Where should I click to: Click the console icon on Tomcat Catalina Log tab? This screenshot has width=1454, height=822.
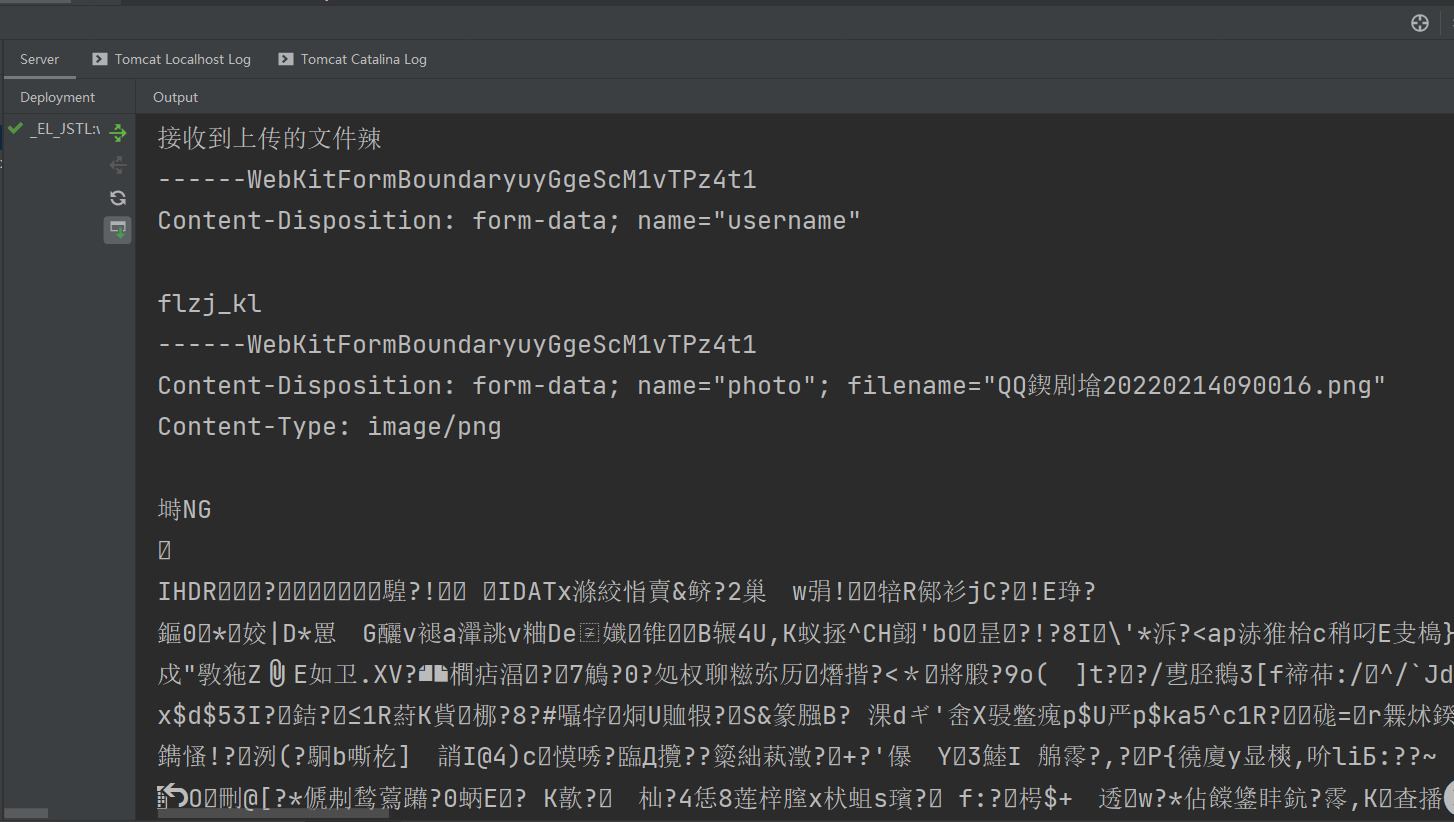tap(286, 59)
